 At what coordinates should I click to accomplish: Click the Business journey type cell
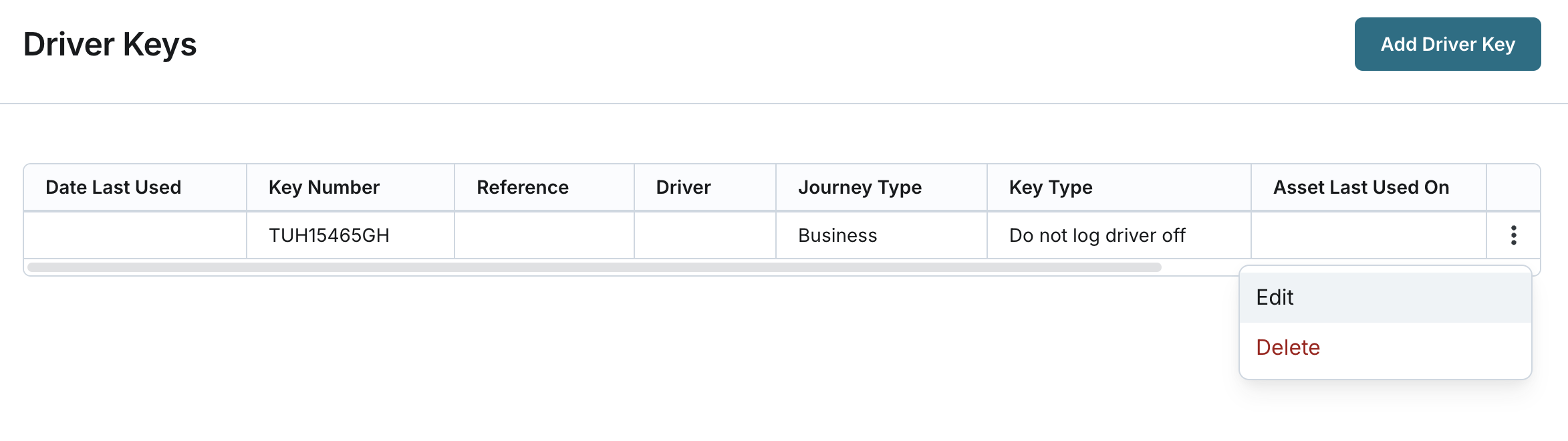(x=837, y=235)
